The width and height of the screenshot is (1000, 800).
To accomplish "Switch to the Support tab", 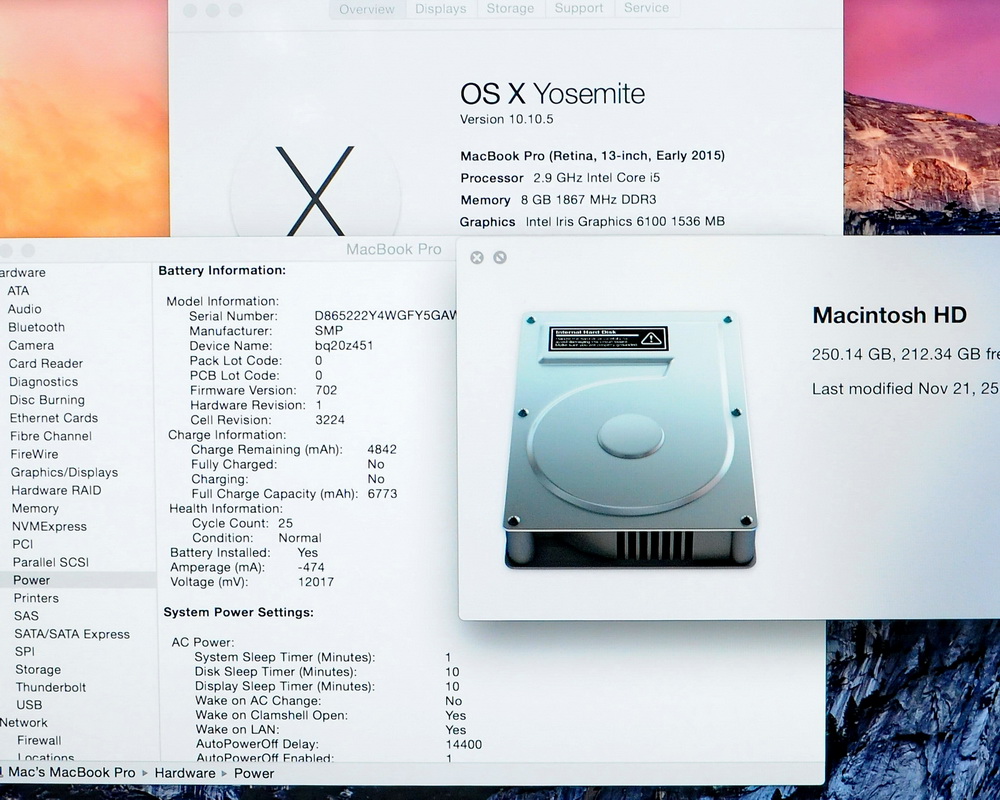I will 578,8.
